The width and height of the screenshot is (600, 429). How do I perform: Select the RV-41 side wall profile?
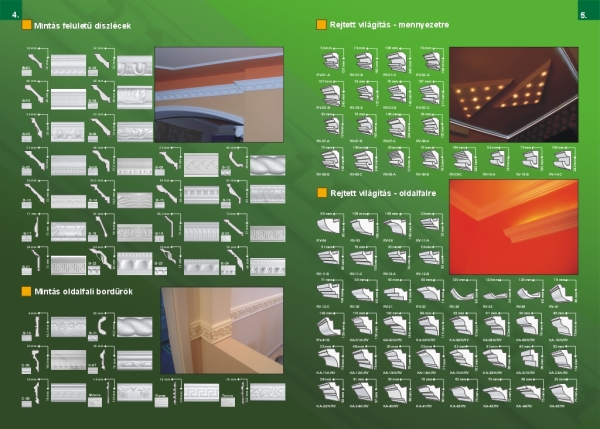pyautogui.click(x=562, y=293)
